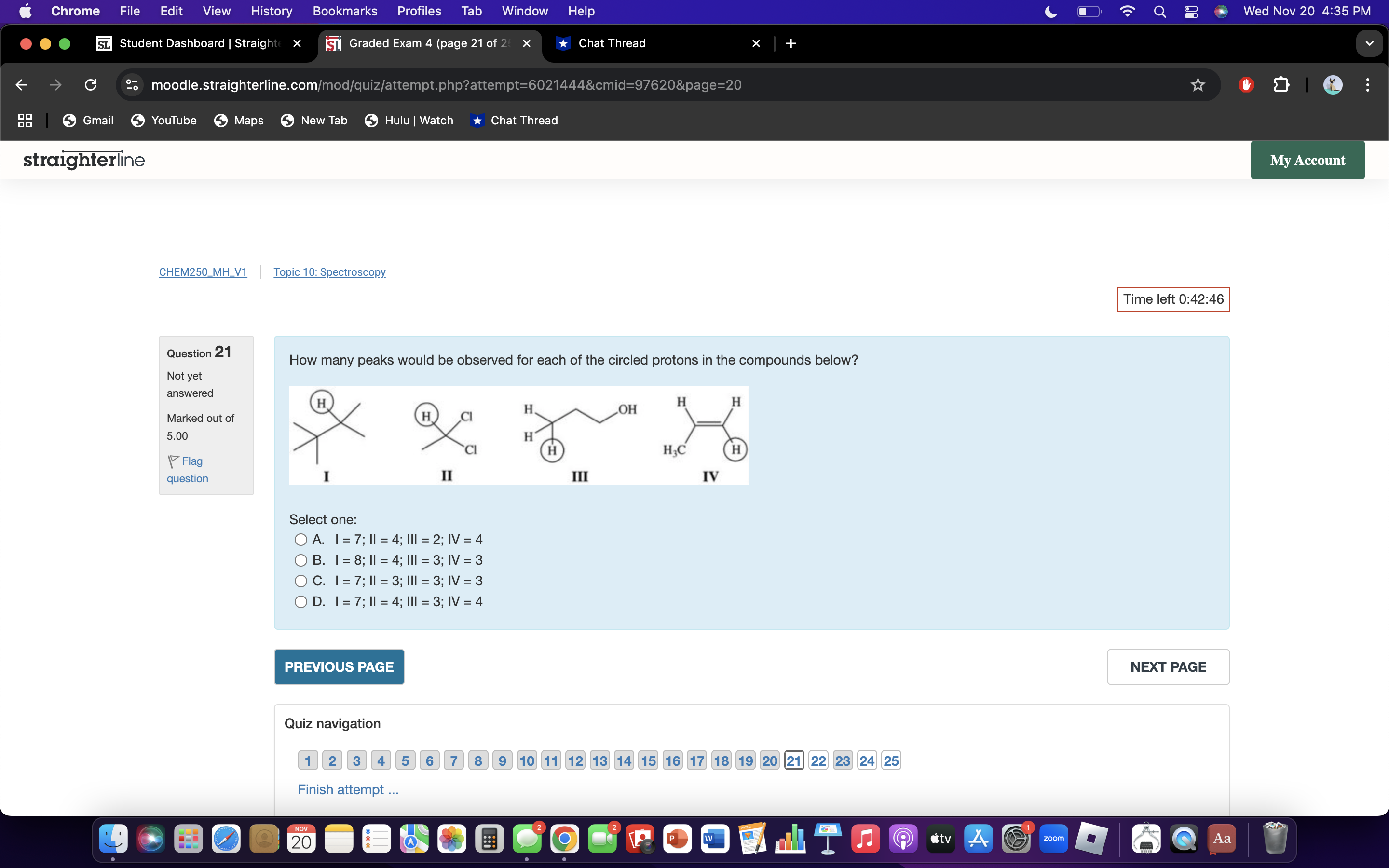Select answer C radio button

point(300,581)
